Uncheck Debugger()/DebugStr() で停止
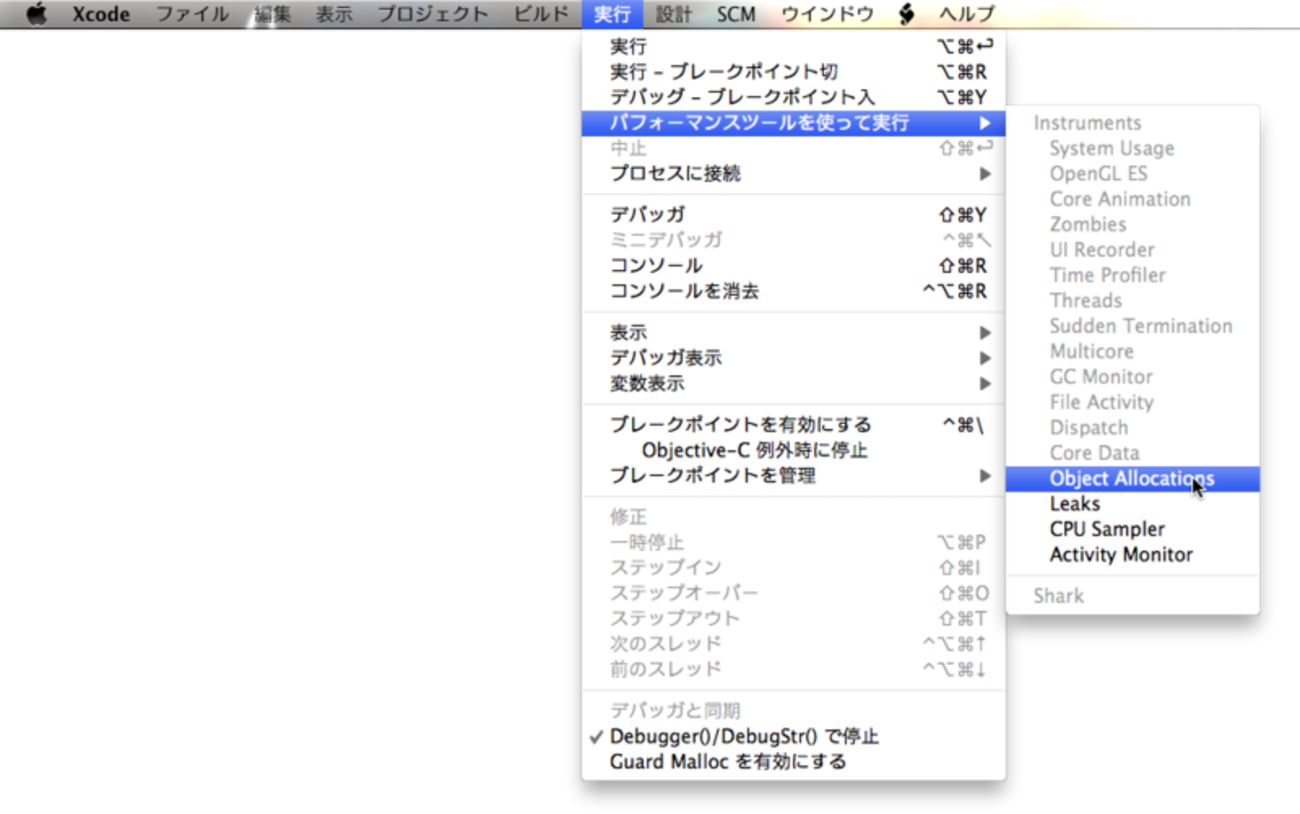Image resolution: width=1300 pixels, height=814 pixels. click(794, 737)
